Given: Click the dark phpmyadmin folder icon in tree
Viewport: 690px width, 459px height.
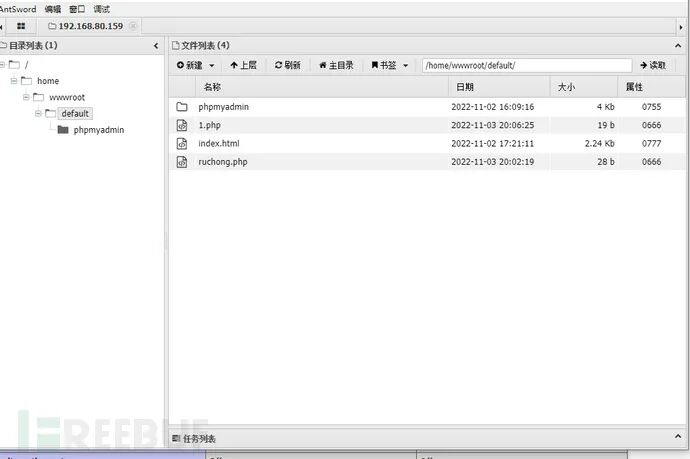Looking at the screenshot, I should tap(63, 129).
